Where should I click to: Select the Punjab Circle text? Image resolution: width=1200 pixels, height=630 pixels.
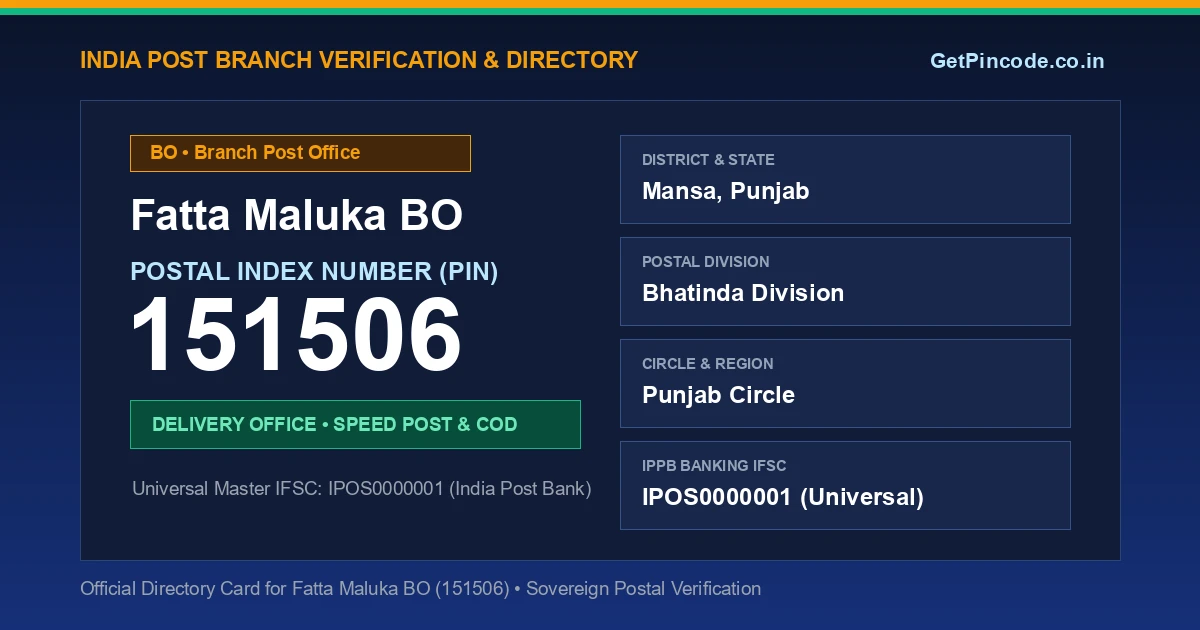(x=718, y=395)
